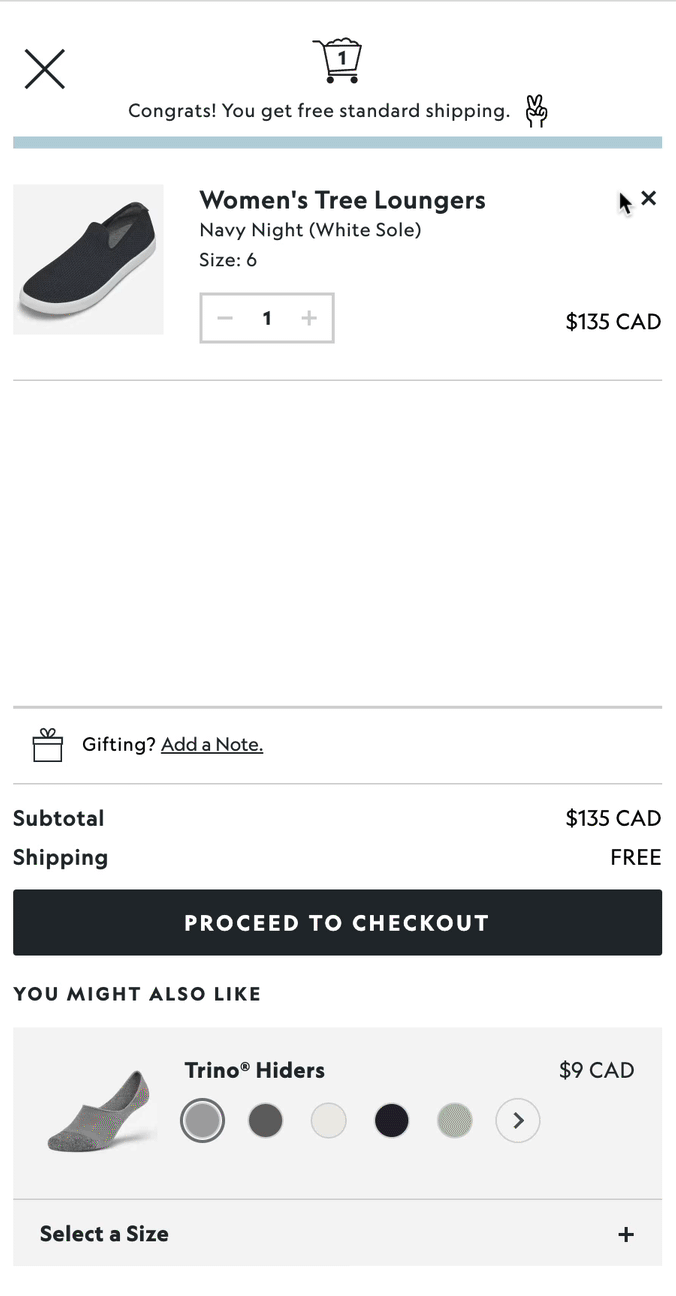This screenshot has height=1296, width=676.
Task: Click the gift box icon
Action: pos(48,745)
